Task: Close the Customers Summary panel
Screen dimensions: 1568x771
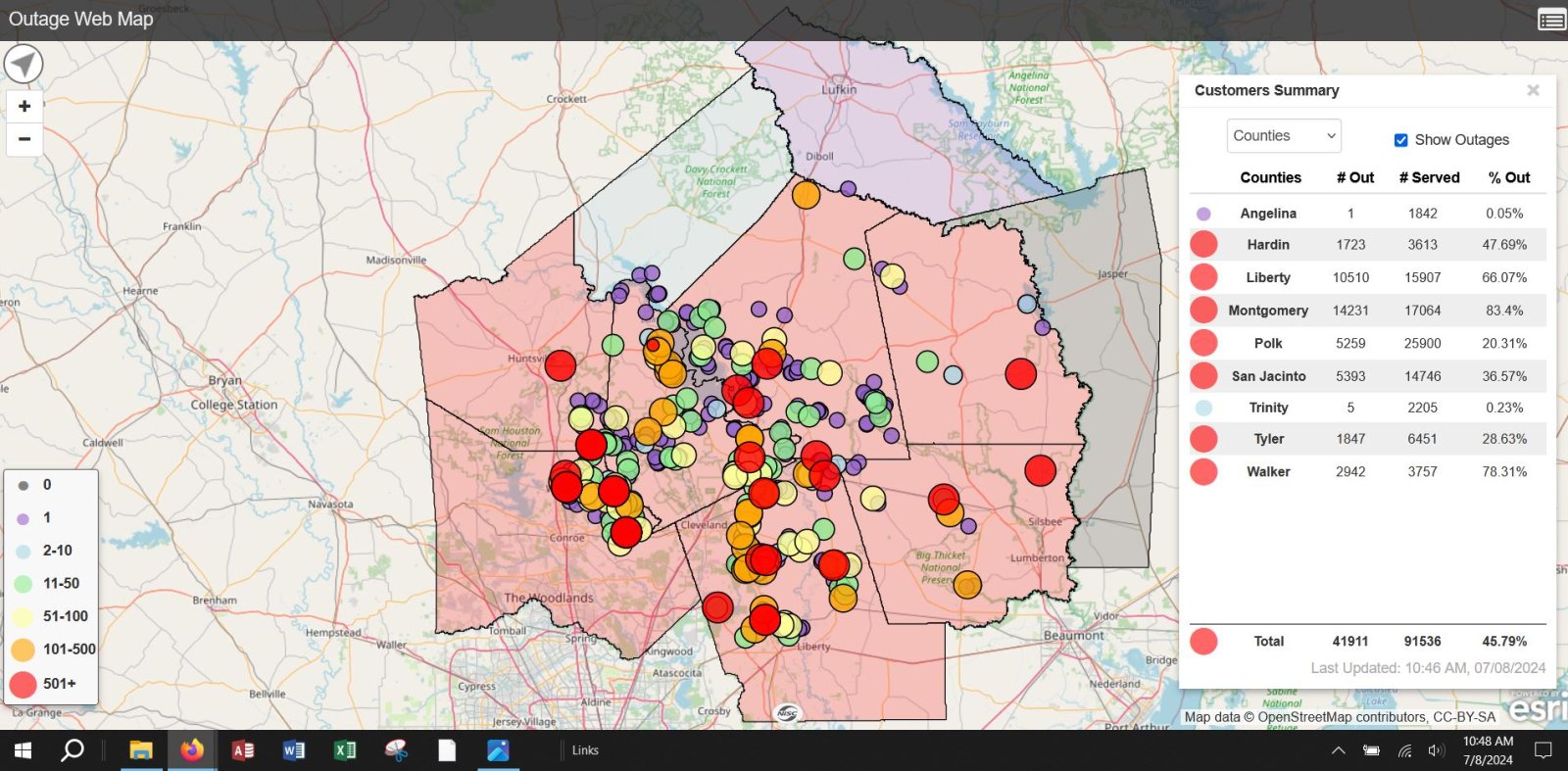Action: (x=1533, y=90)
